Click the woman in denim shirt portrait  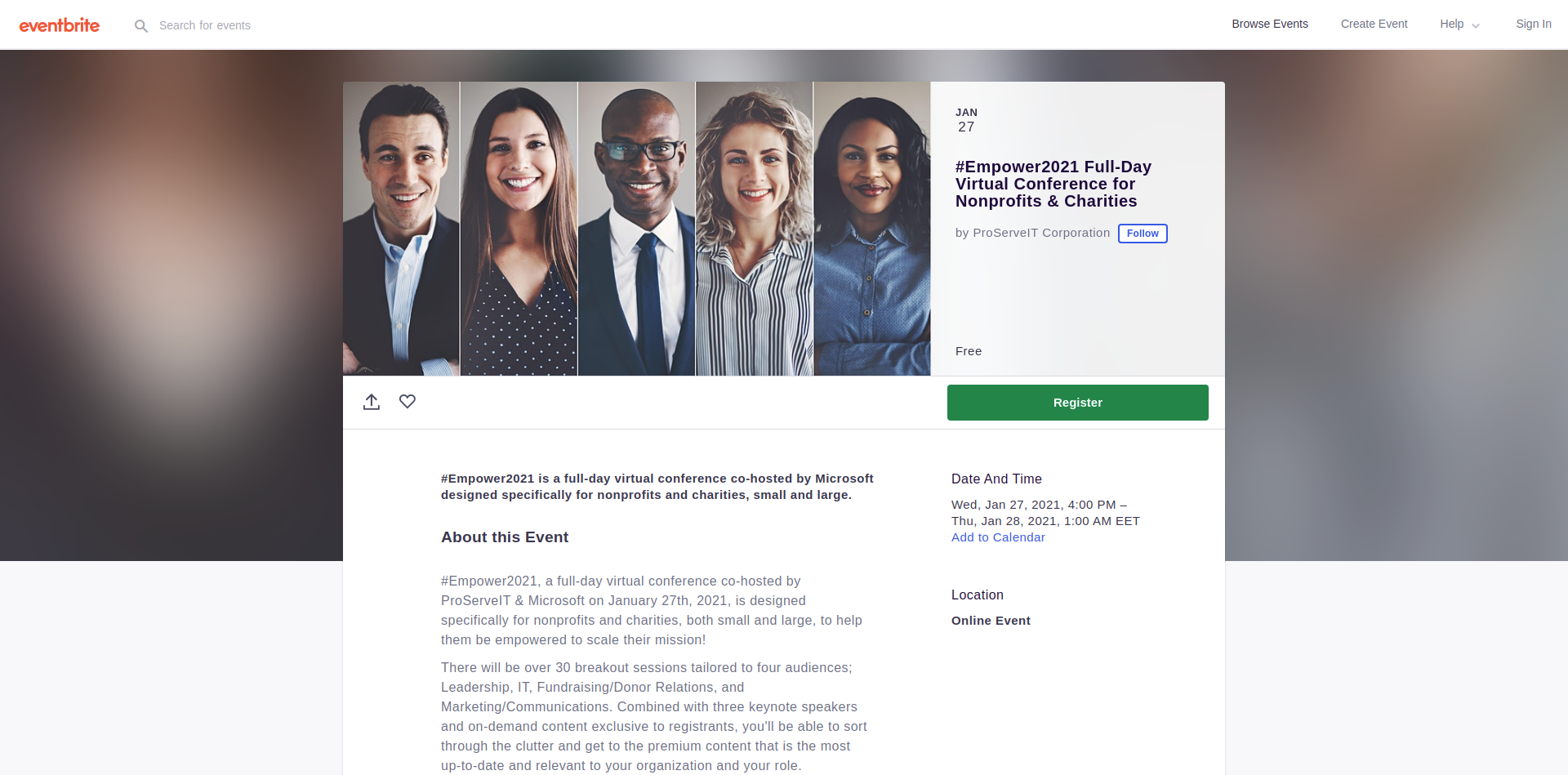coord(872,229)
